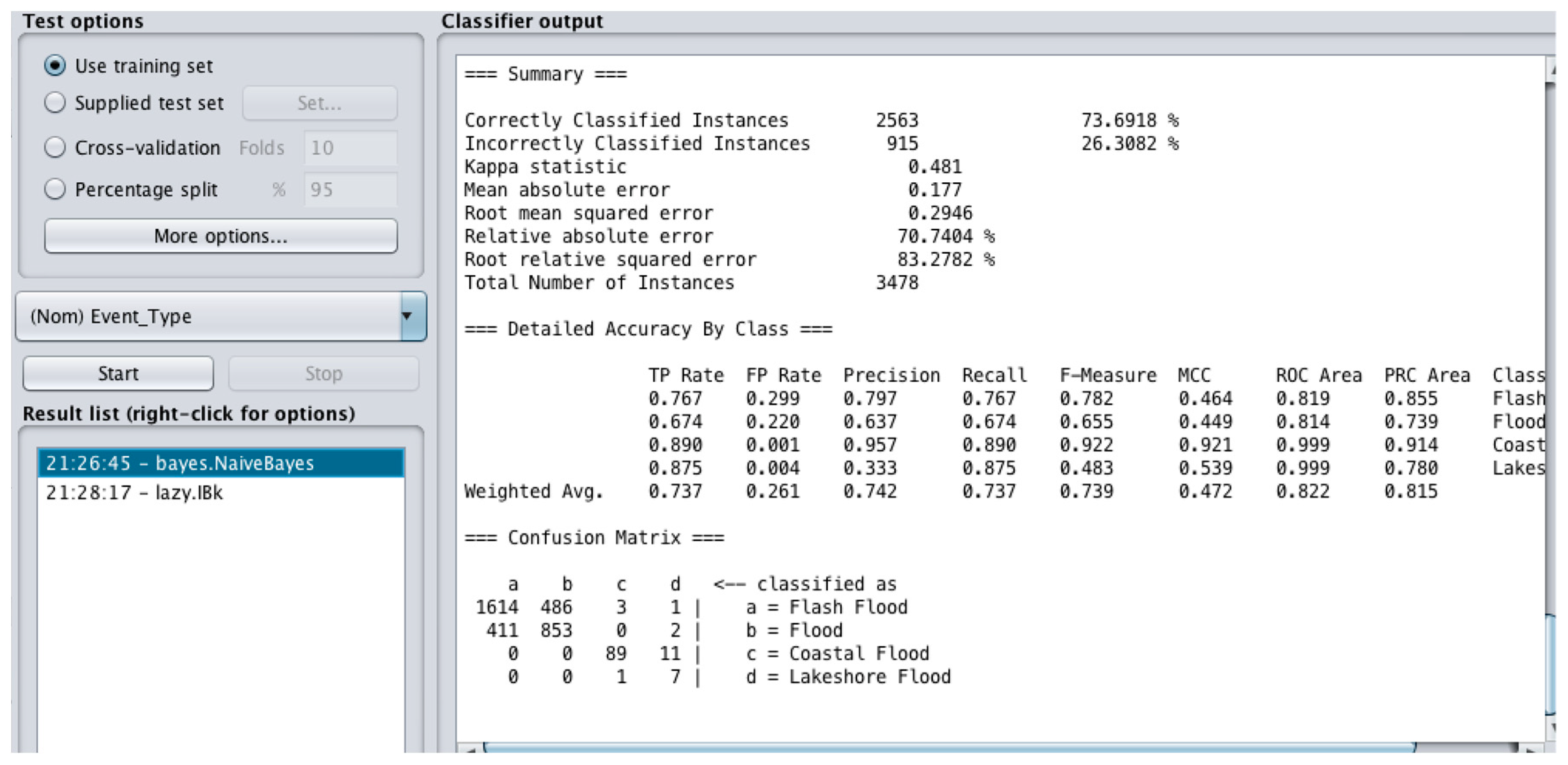Viewport: 1568px width, 765px height.
Task: Click the Folds number field
Action: tap(350, 147)
